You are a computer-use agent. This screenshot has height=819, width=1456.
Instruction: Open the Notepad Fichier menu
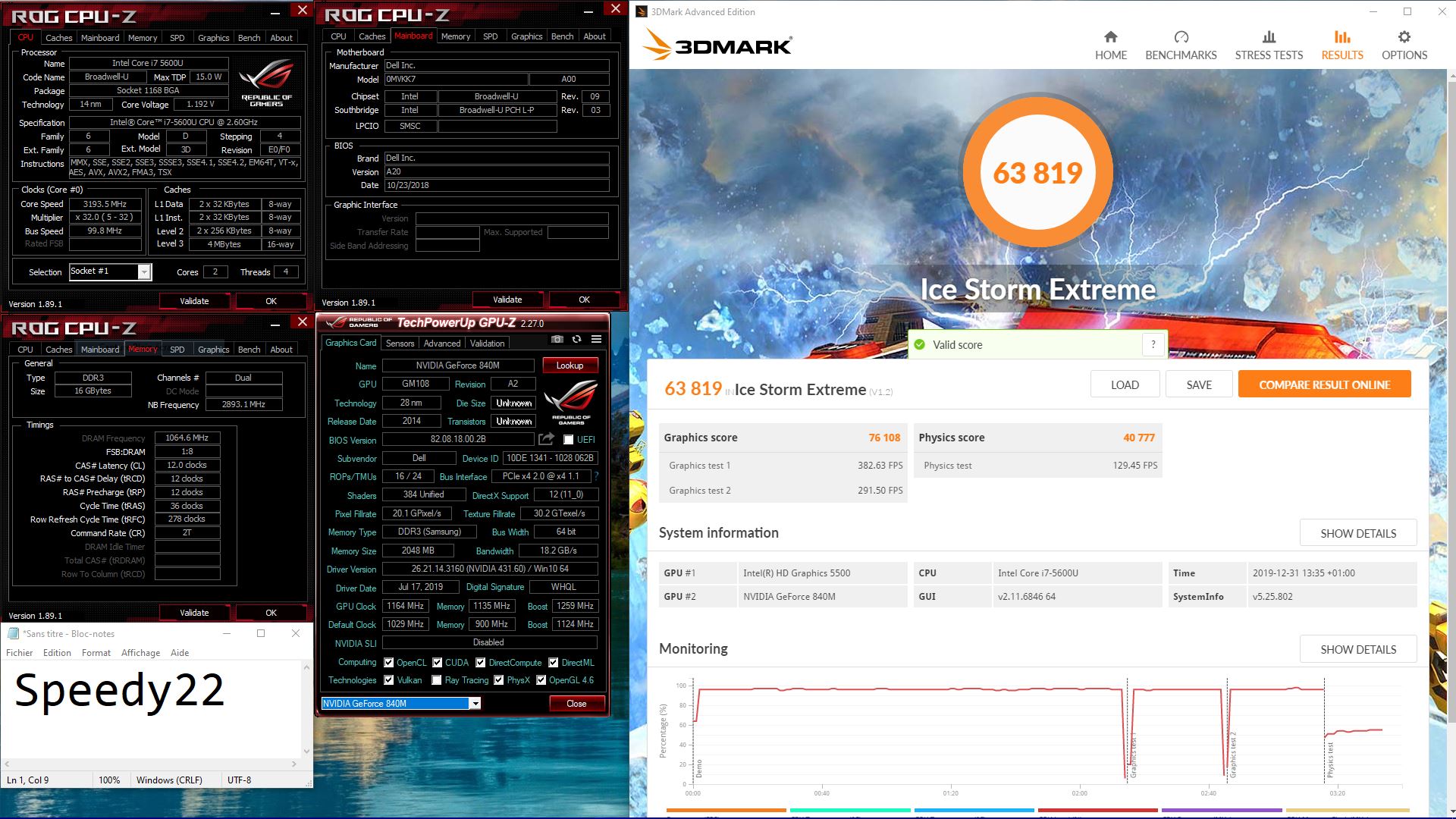[x=19, y=652]
